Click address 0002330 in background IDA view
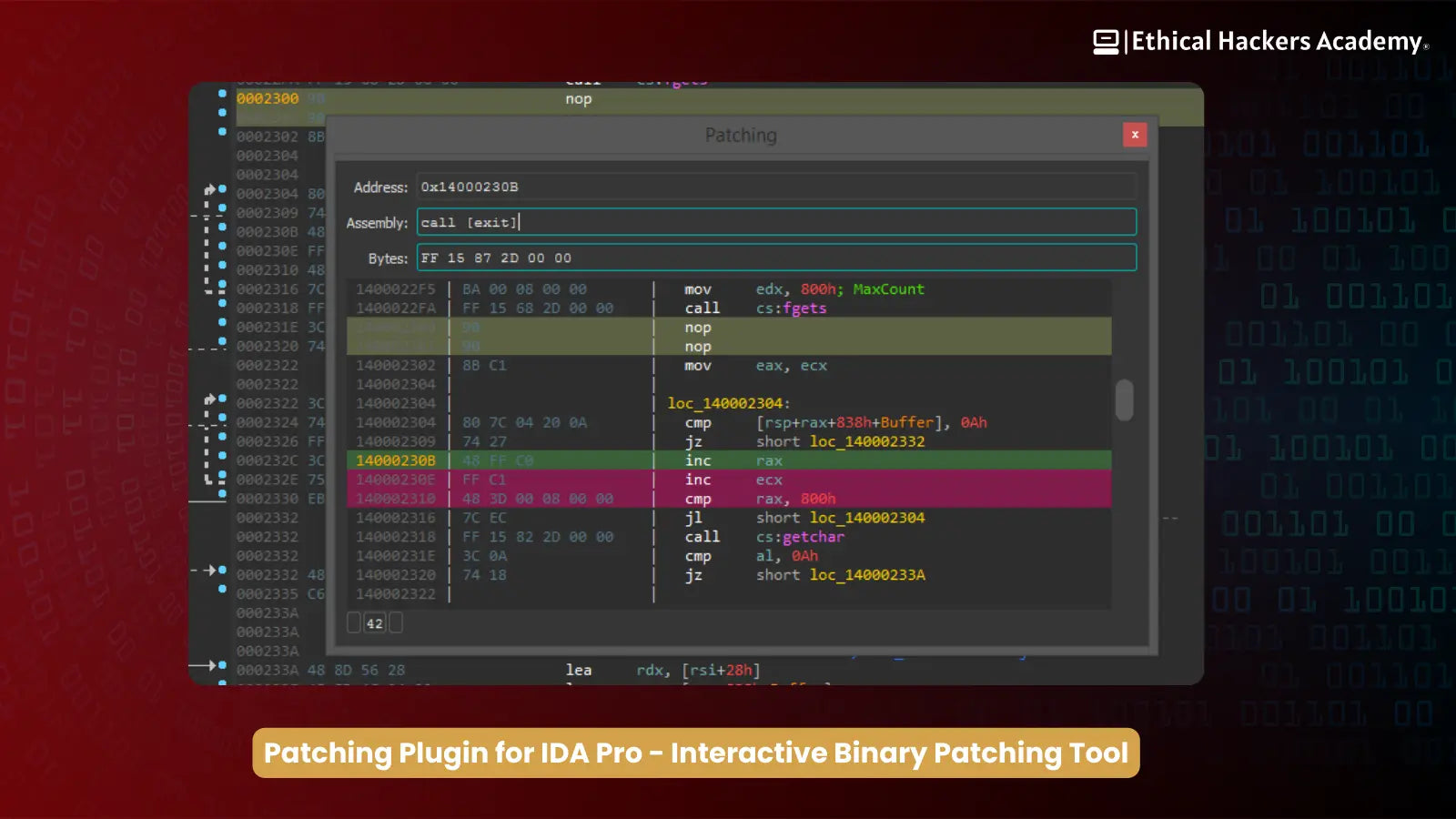Image resolution: width=1456 pixels, height=819 pixels. coord(268,499)
